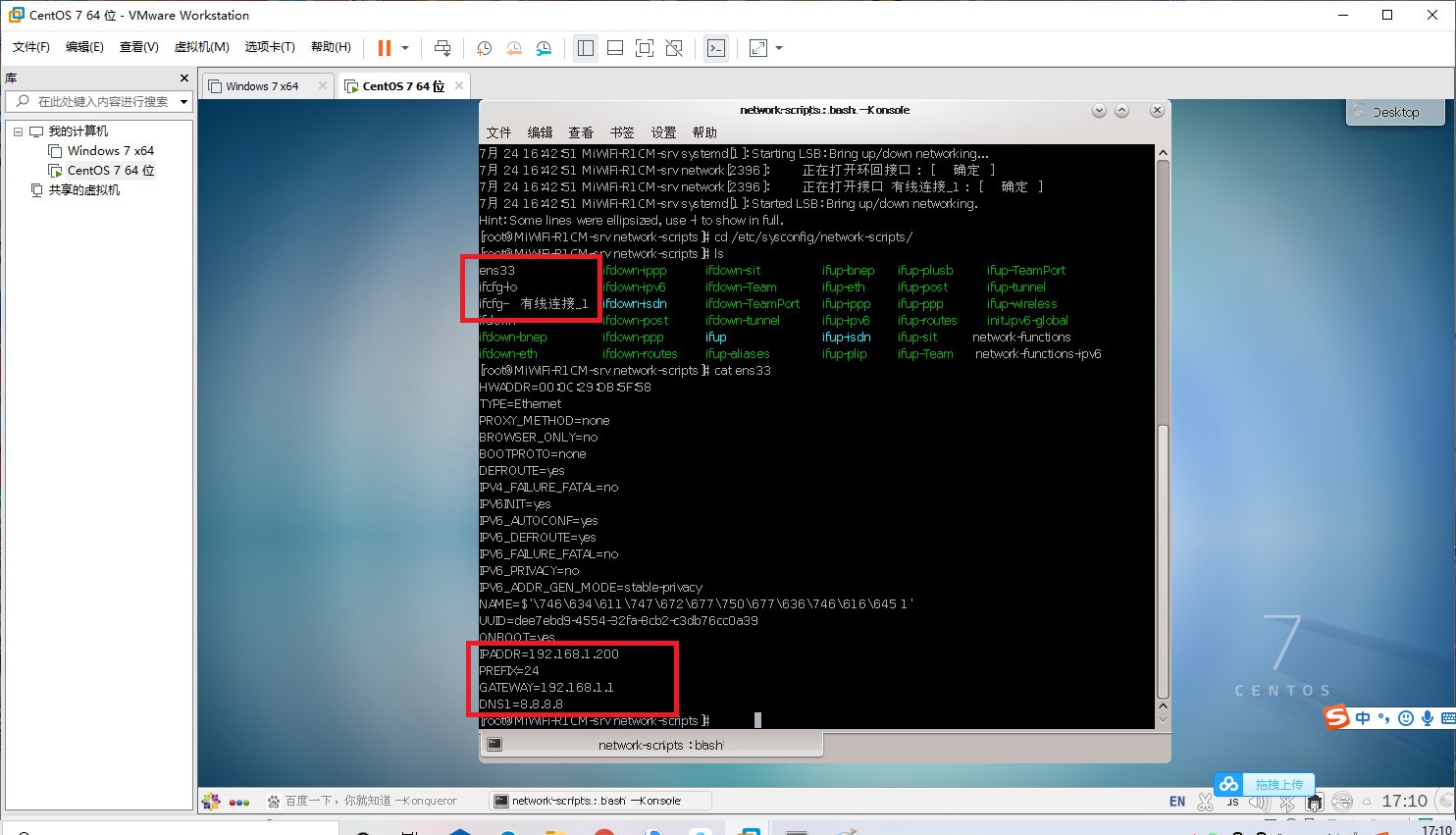Select Windows 7 x64 in library tree

(x=110, y=151)
